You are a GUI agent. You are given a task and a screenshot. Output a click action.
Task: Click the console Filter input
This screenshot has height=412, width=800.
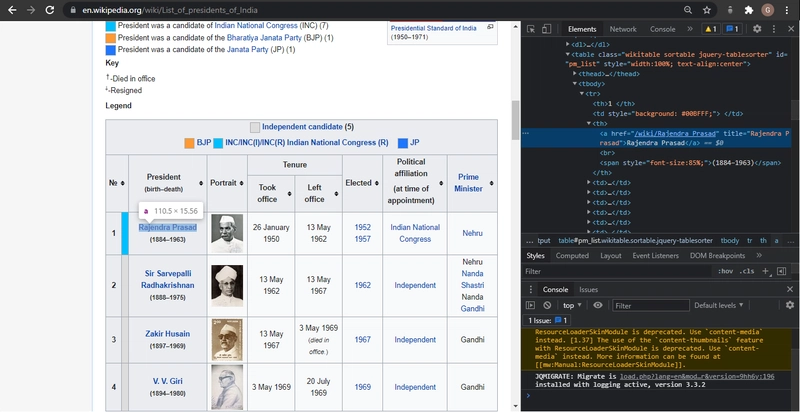point(651,305)
